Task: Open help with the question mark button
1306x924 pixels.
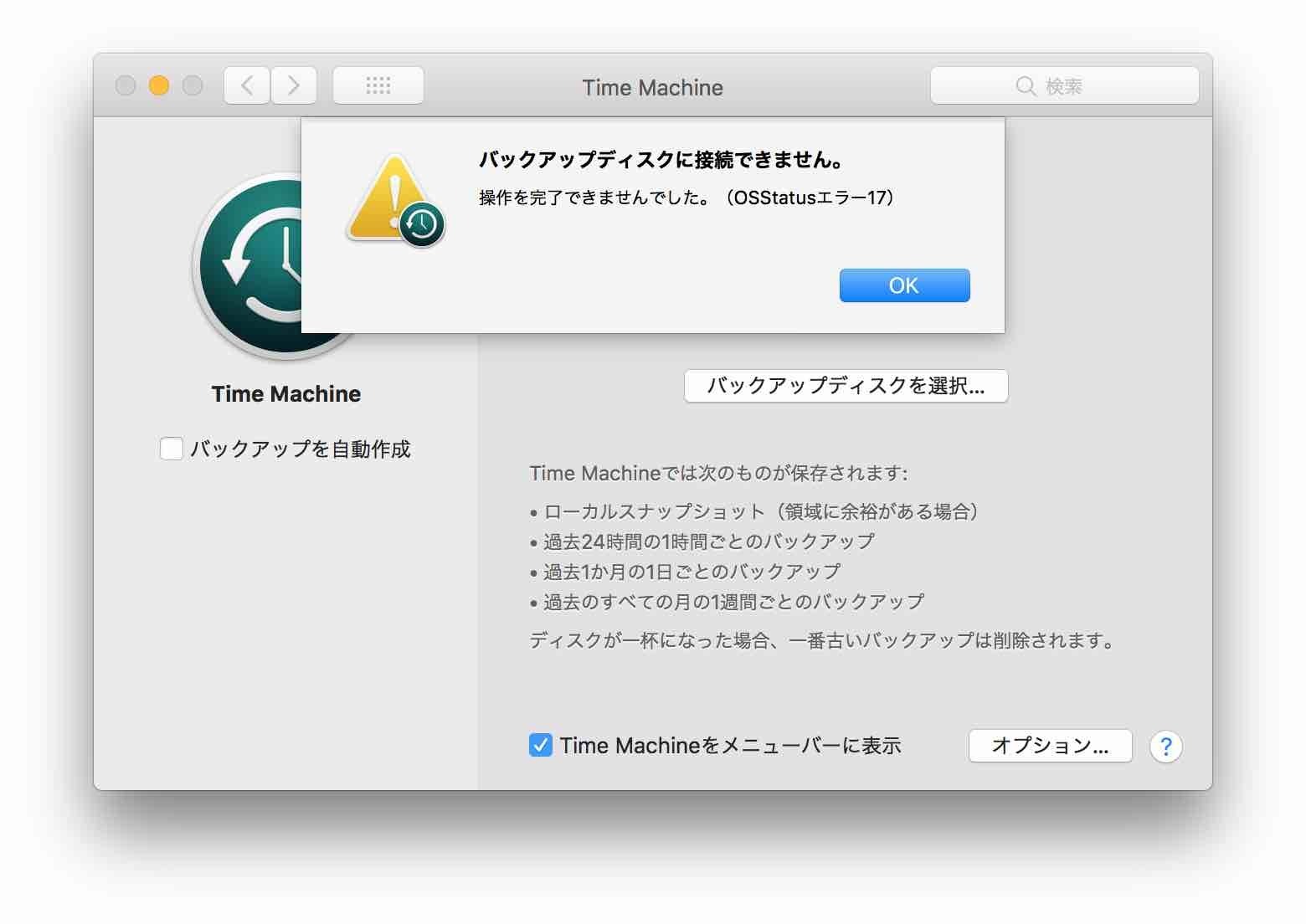Action: (x=1166, y=746)
